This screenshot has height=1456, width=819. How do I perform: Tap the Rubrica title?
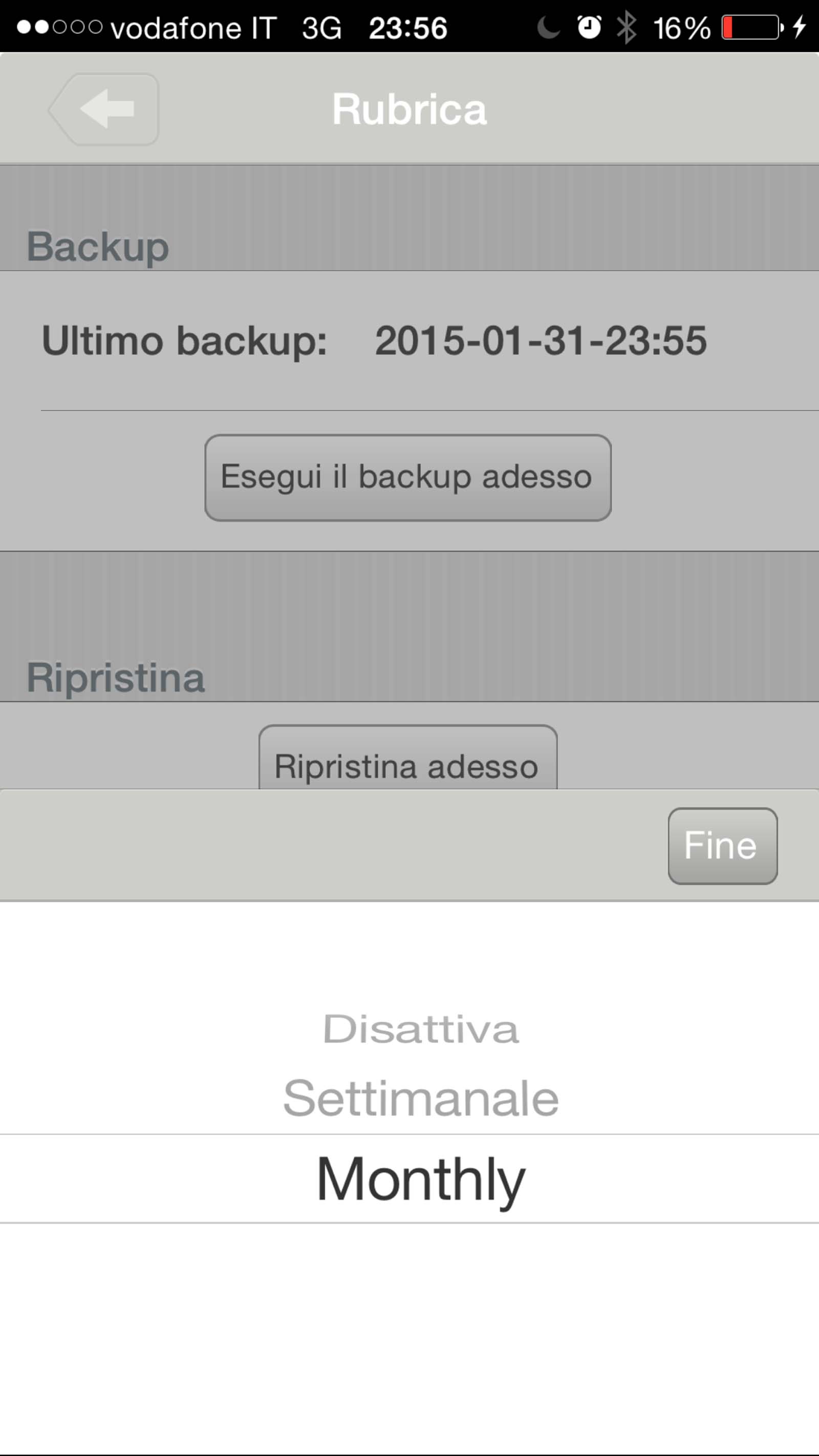pyautogui.click(x=409, y=109)
